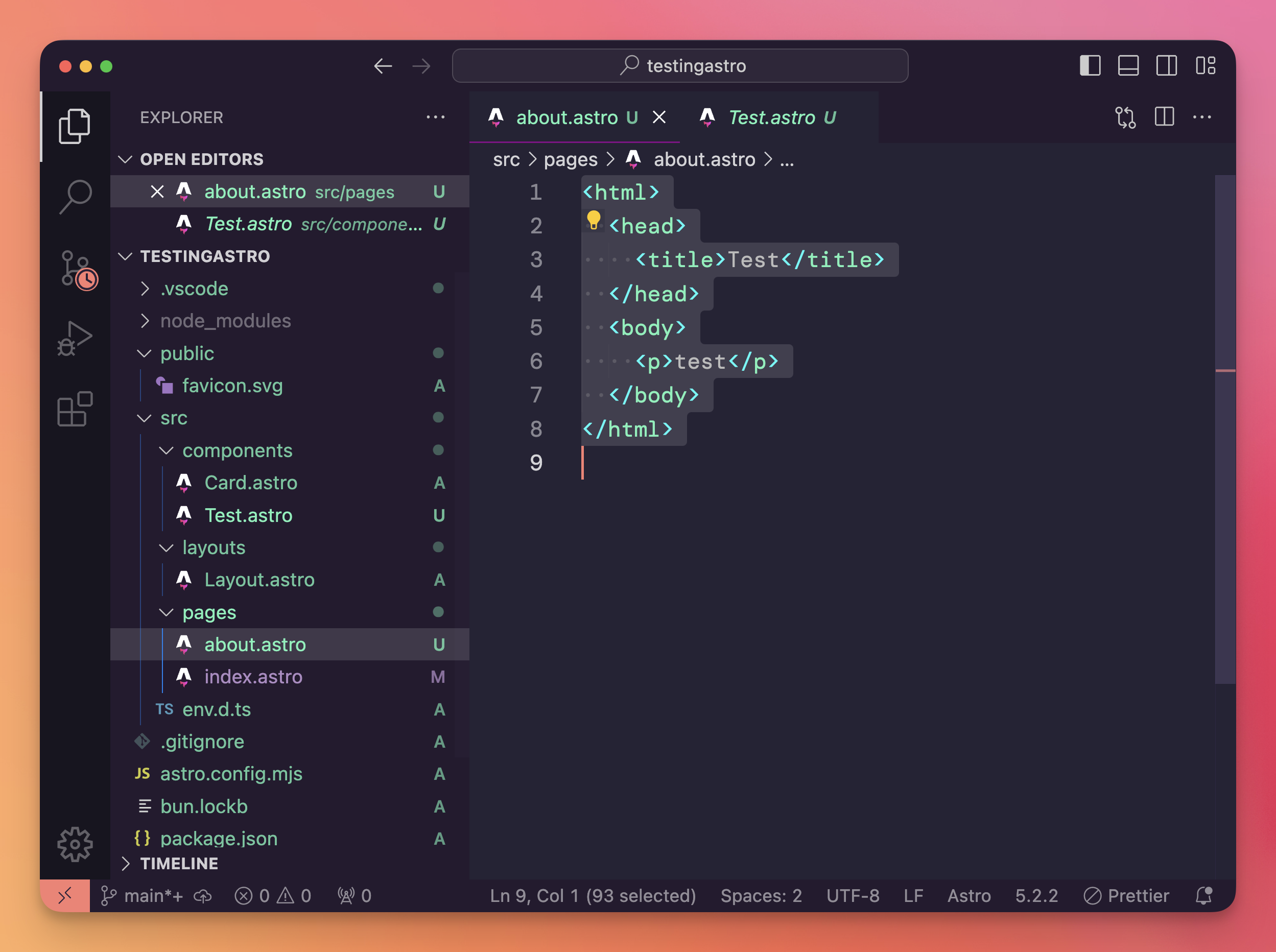Screen dimensions: 1276x952
Task: Click the main branch status button
Action: tap(143, 895)
